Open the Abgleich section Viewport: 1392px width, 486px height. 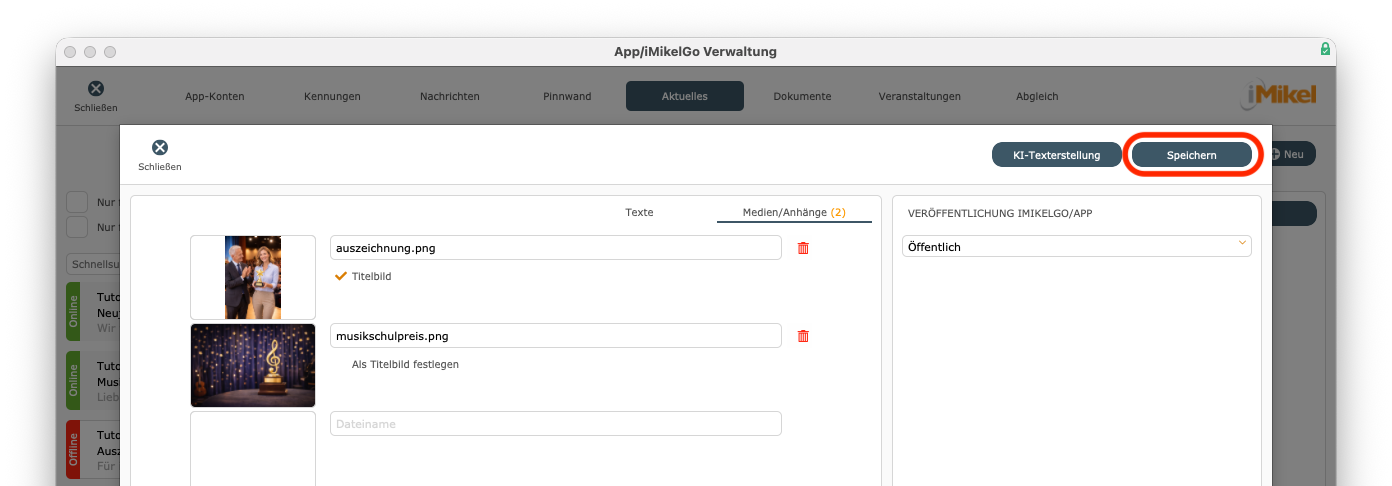tap(1036, 97)
